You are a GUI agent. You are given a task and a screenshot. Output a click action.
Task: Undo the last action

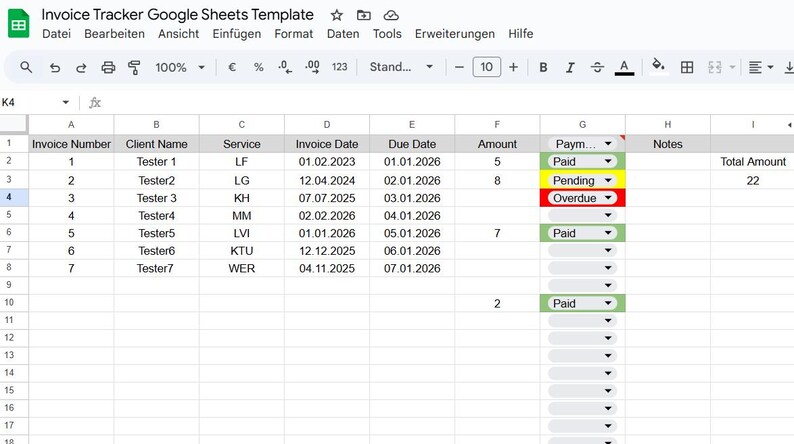point(55,67)
